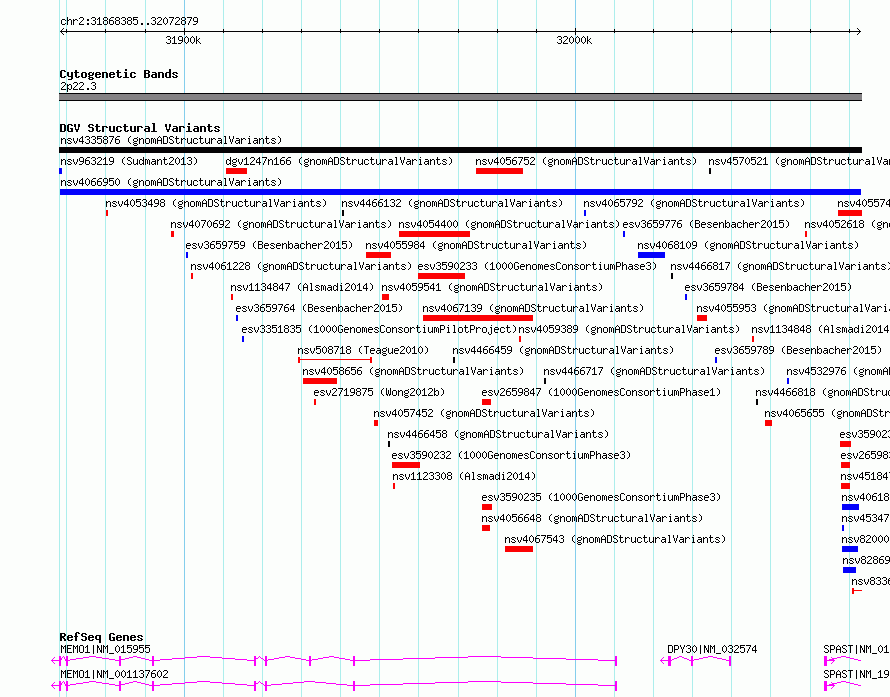Viewport: 890px width, 697px height.
Task: Open esv3659789 (Besenbacher2015) variant
Action: point(798,350)
